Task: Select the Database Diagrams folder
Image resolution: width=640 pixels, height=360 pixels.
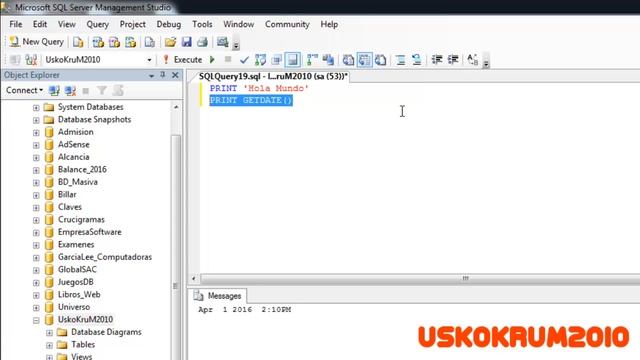Action: coord(106,332)
